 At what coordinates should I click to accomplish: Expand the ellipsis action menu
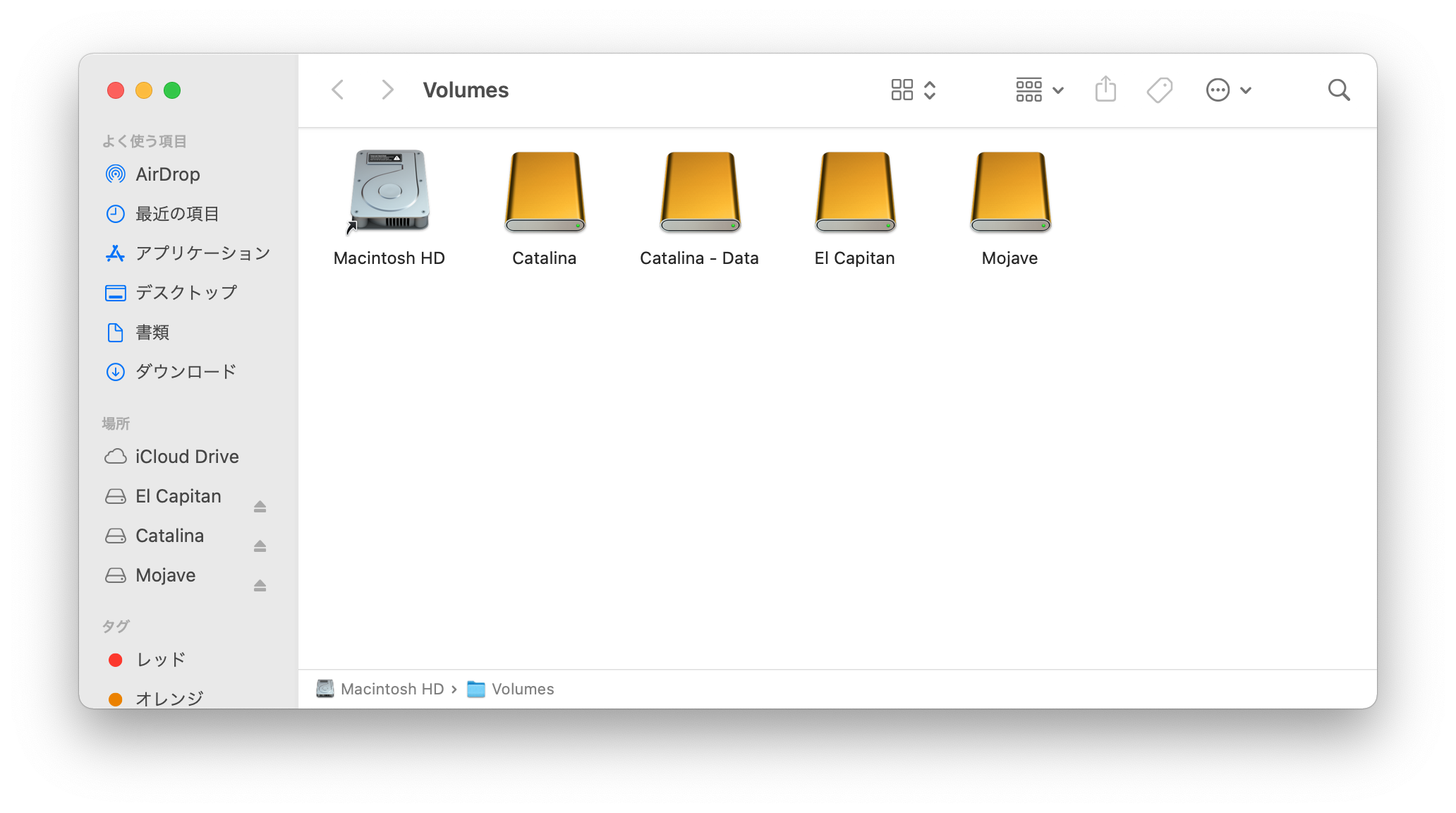click(1228, 90)
